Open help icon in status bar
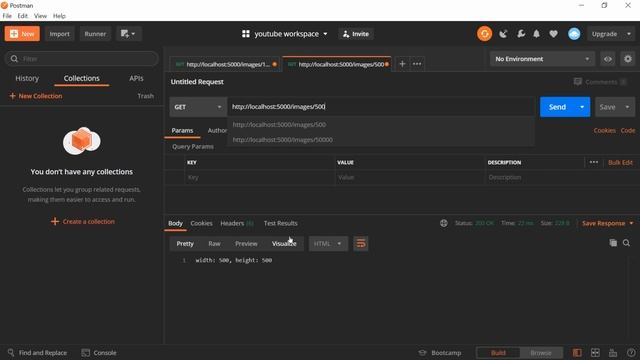 point(631,353)
